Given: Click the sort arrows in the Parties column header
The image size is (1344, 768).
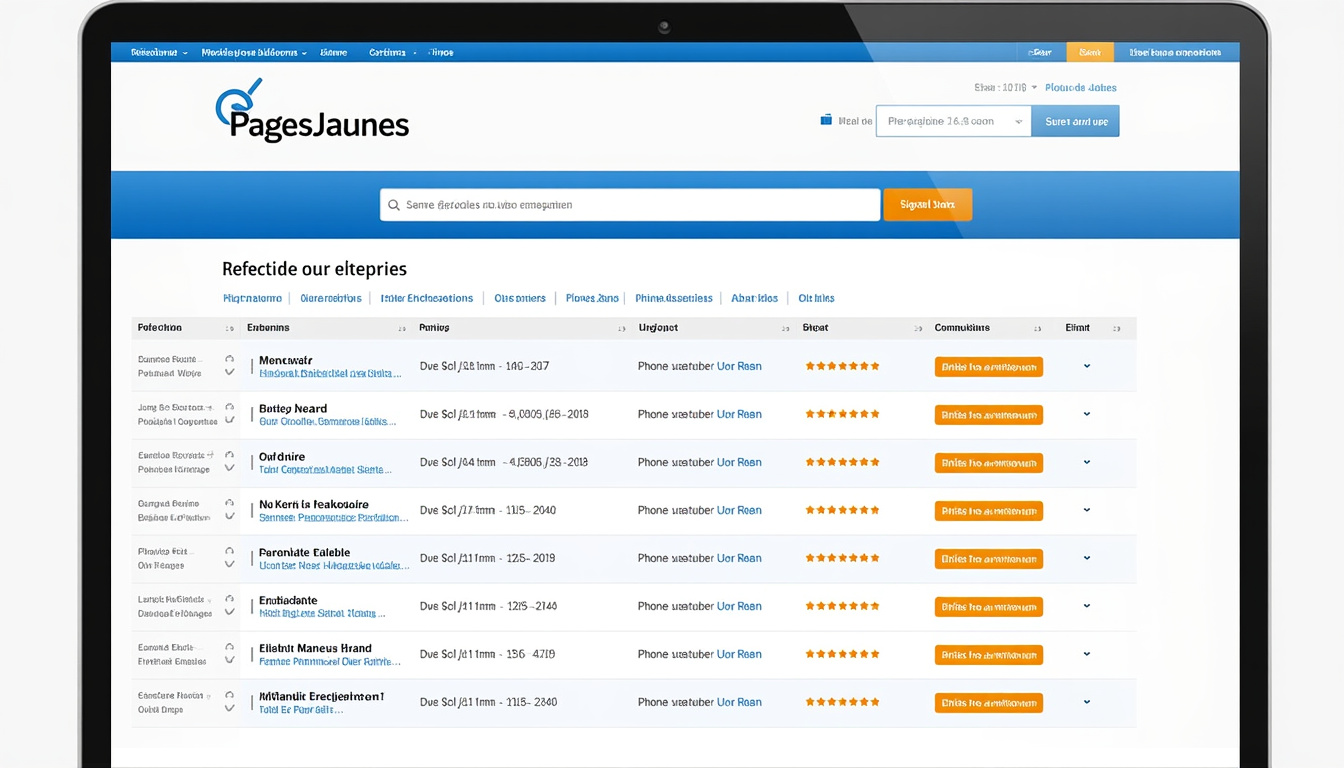Looking at the screenshot, I should click(621, 328).
